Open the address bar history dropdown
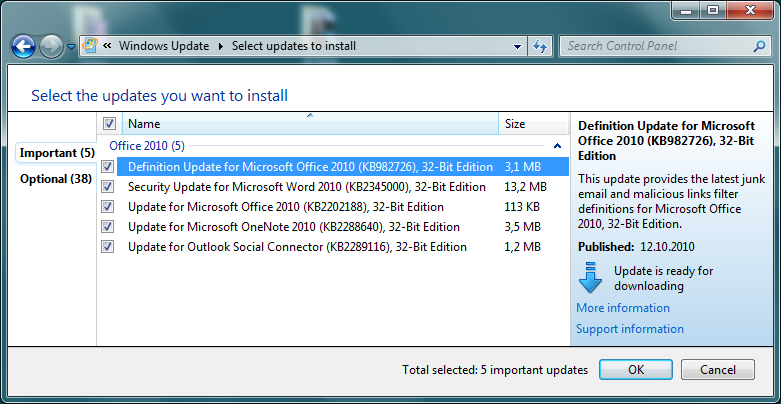 [x=518, y=47]
